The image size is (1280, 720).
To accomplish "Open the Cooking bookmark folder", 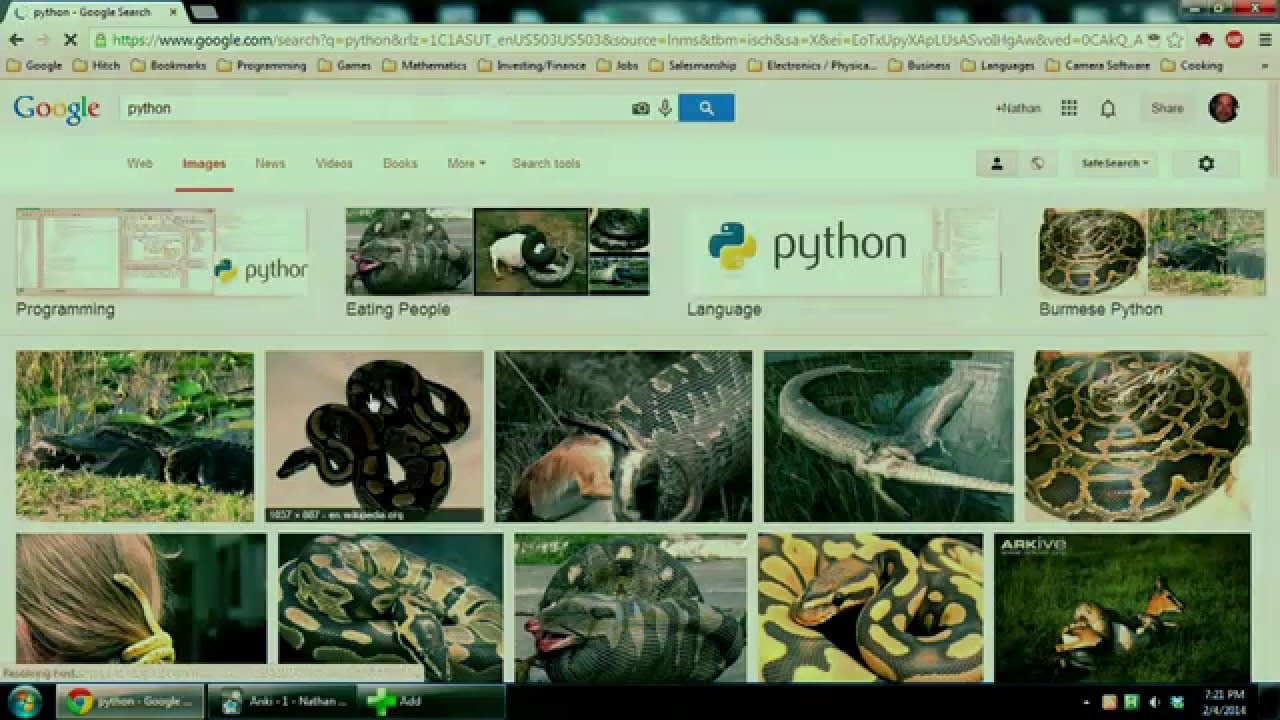I will pyautogui.click(x=1192, y=65).
